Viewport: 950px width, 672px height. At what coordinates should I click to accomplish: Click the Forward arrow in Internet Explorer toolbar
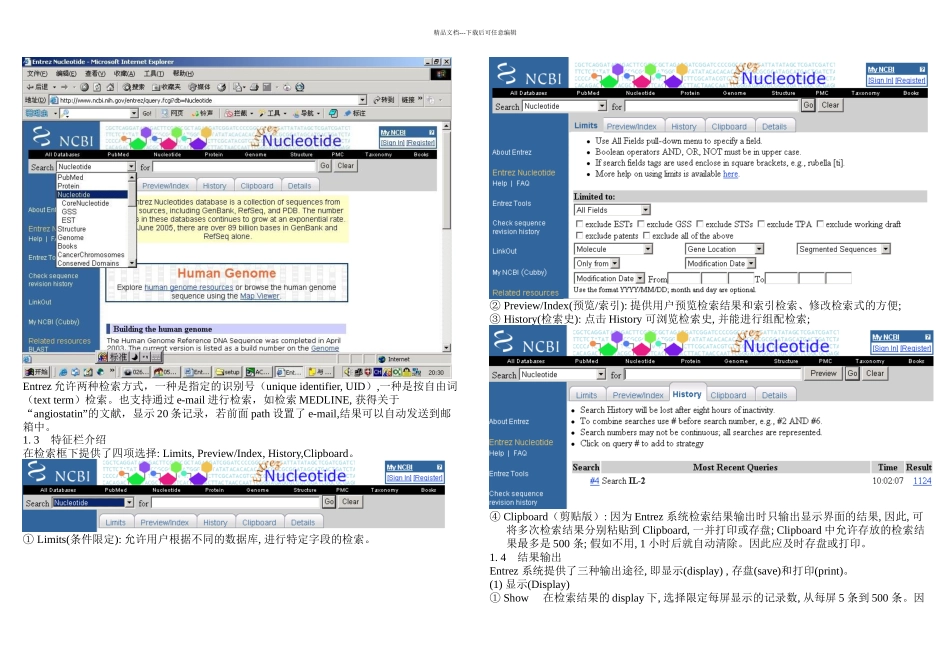tap(64, 87)
